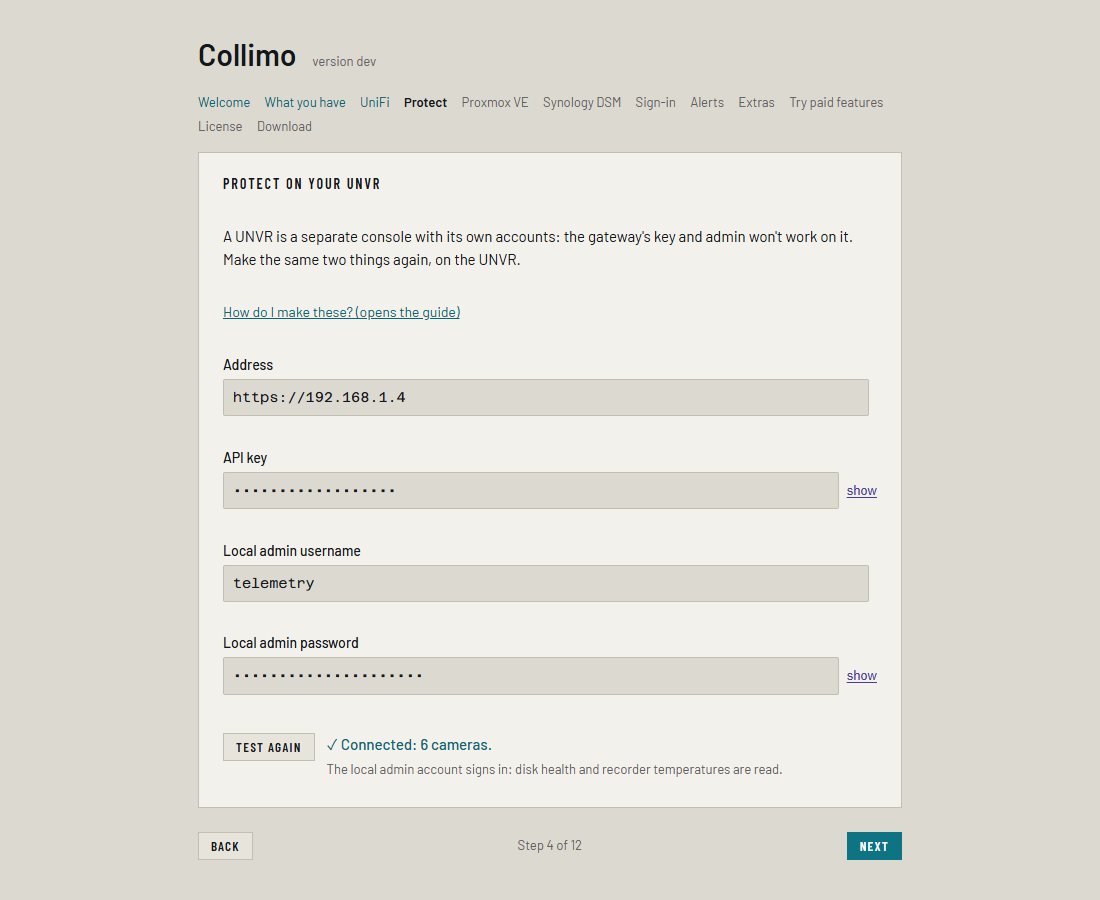
Task: Click into the Address input field
Action: (546, 398)
